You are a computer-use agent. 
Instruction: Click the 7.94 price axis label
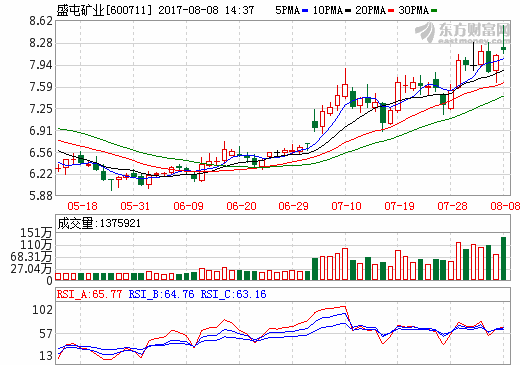tap(41, 65)
